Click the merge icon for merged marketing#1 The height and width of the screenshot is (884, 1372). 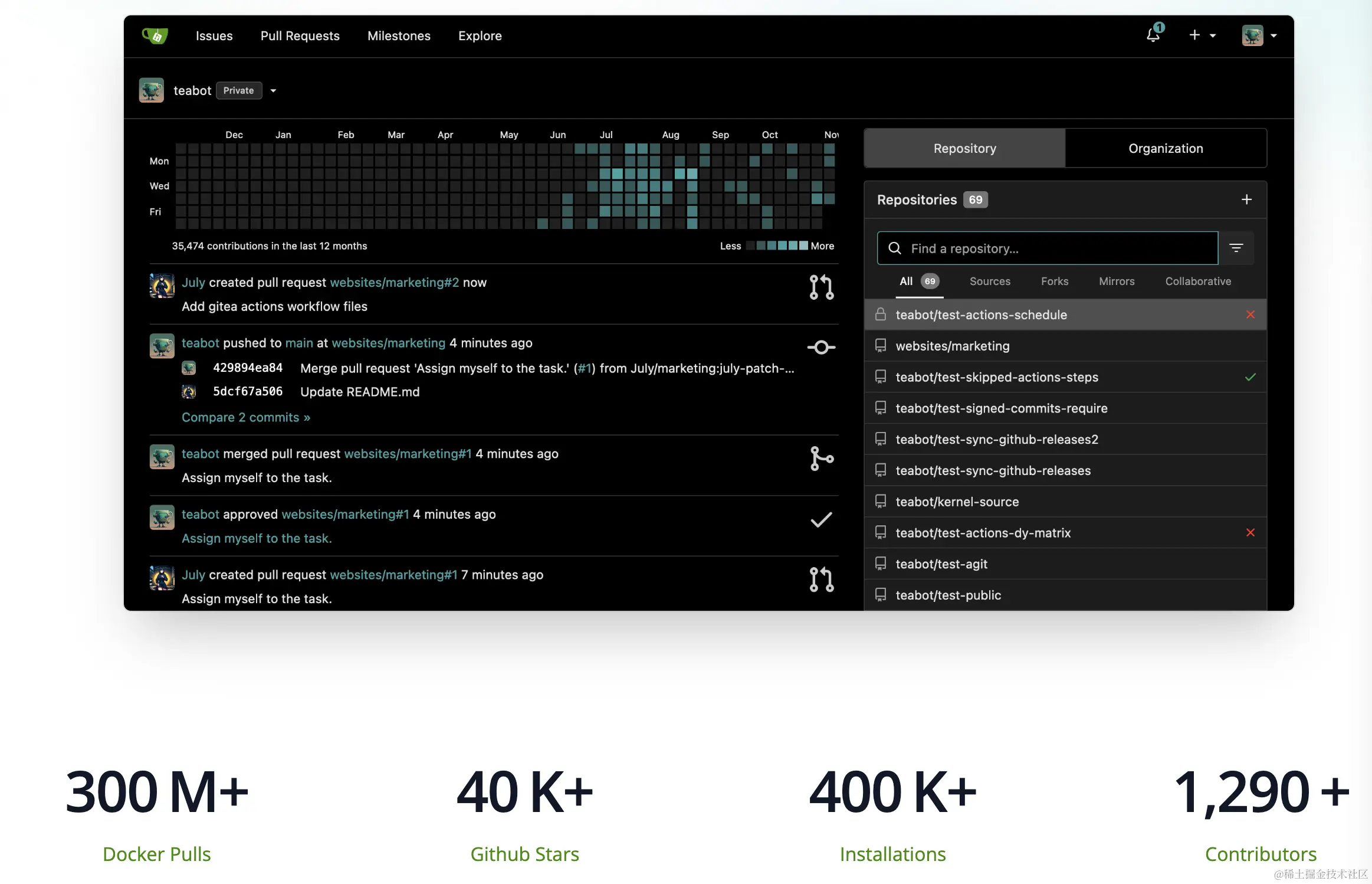point(821,459)
